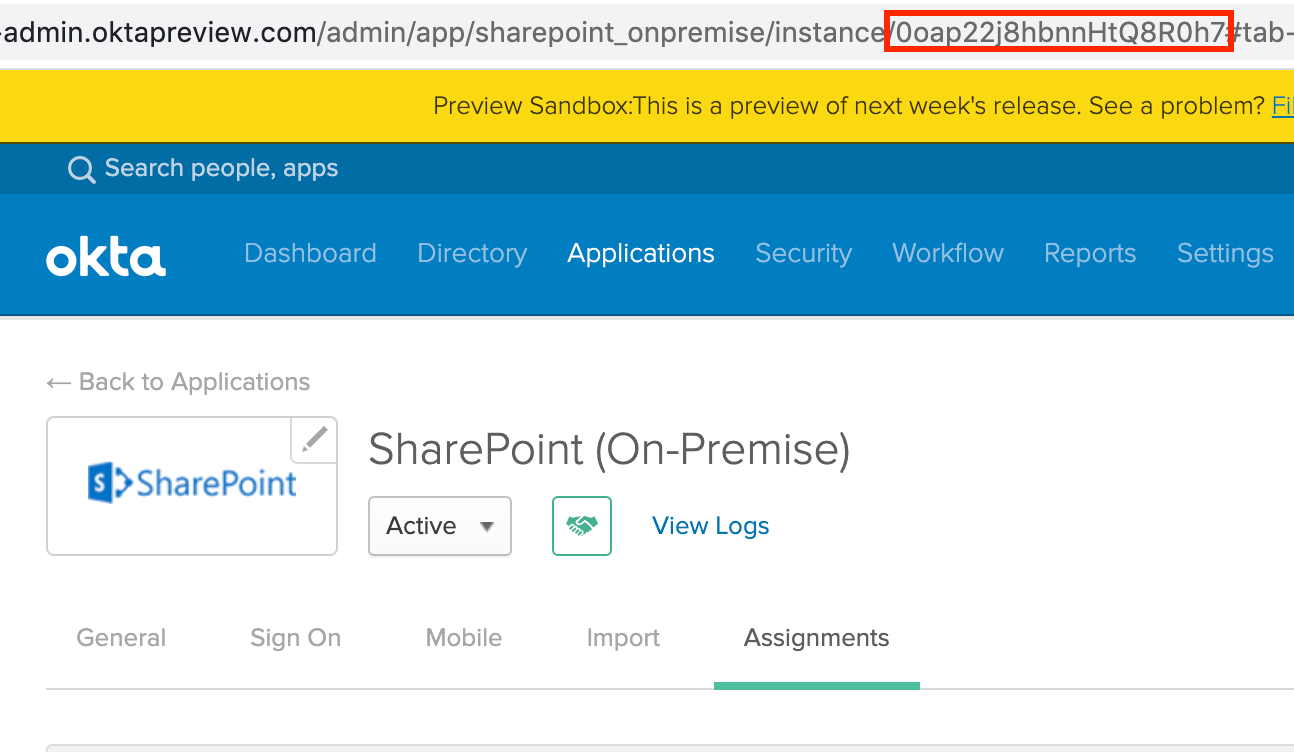Open the Reports menu
The image size is (1294, 752).
[x=1090, y=254]
